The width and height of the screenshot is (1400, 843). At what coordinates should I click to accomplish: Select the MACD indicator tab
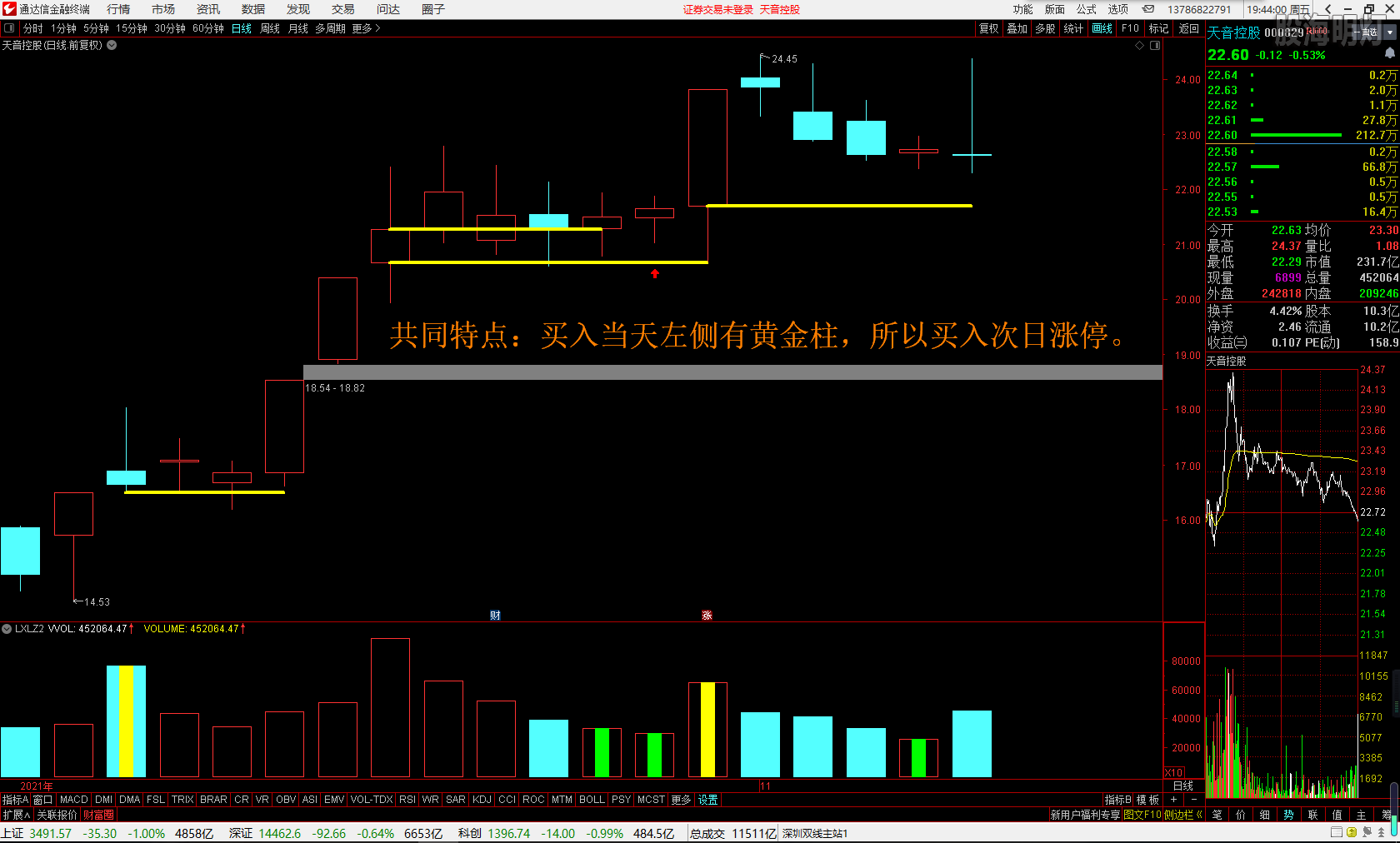(74, 800)
